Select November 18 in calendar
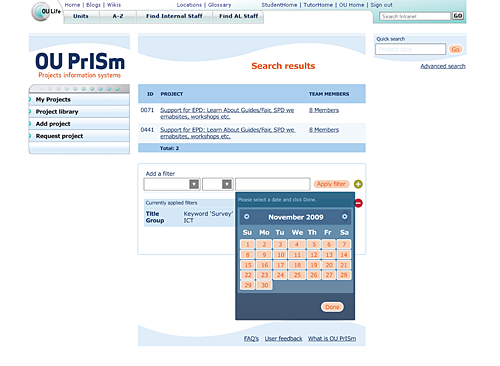This screenshot has width=500, height=366. [297, 265]
